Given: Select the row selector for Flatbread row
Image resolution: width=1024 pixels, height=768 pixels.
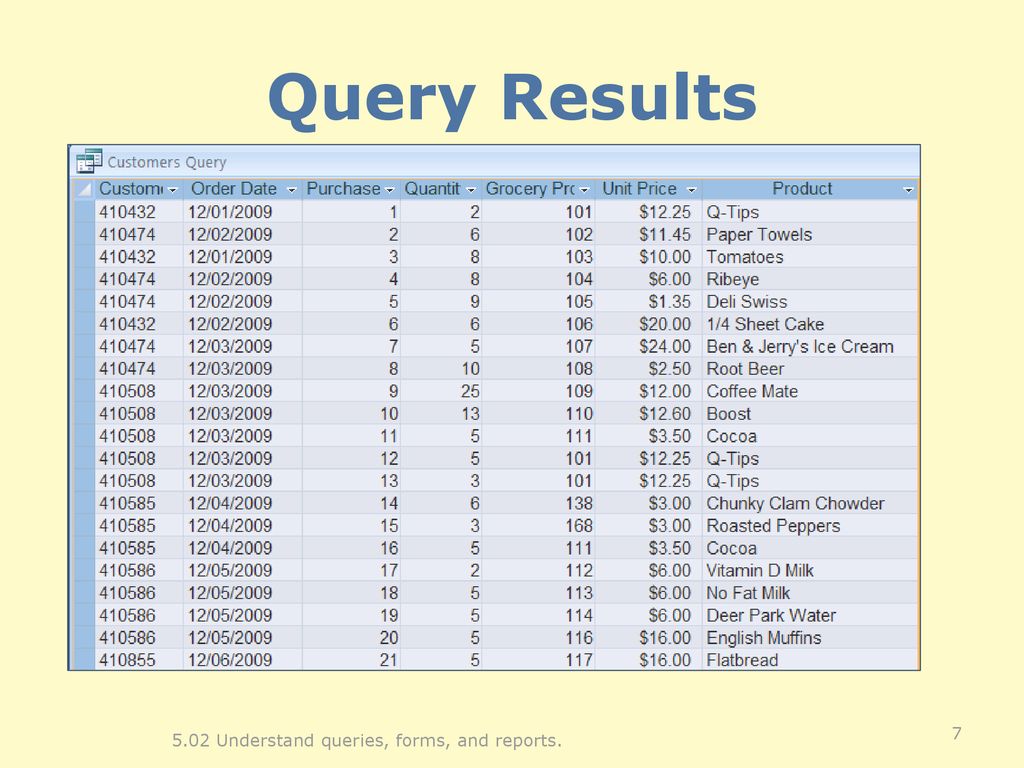Looking at the screenshot, I should (x=84, y=660).
